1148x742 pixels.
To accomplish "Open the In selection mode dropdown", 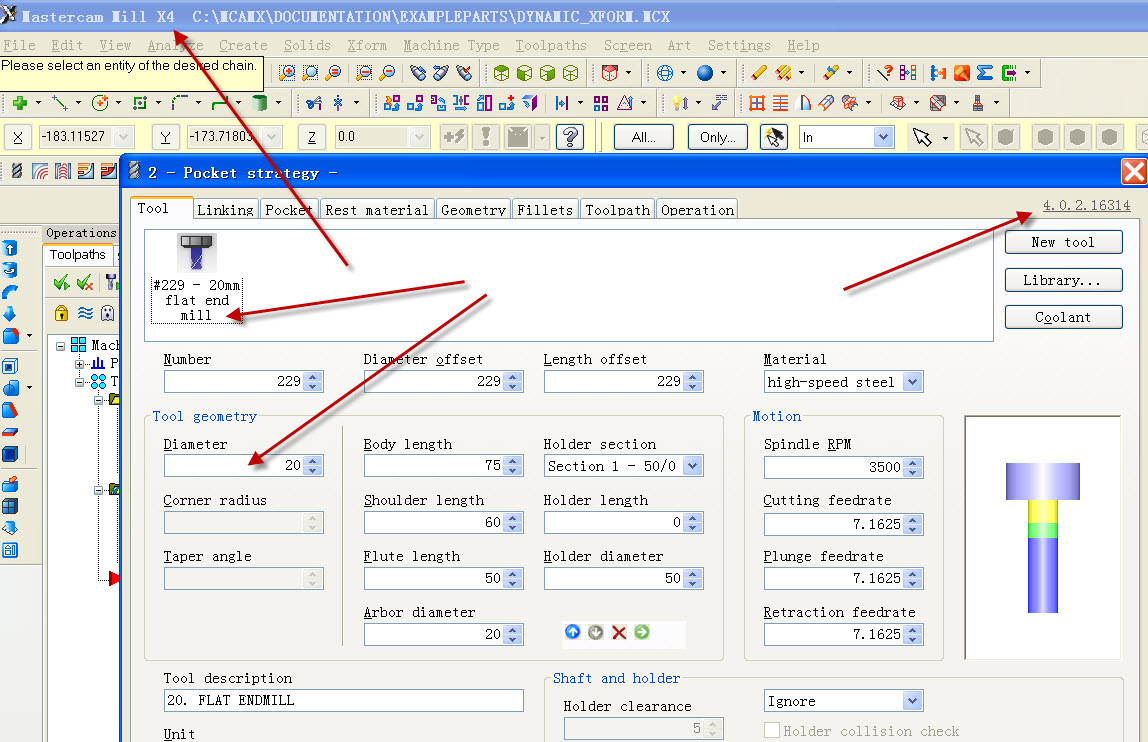I will coord(884,137).
